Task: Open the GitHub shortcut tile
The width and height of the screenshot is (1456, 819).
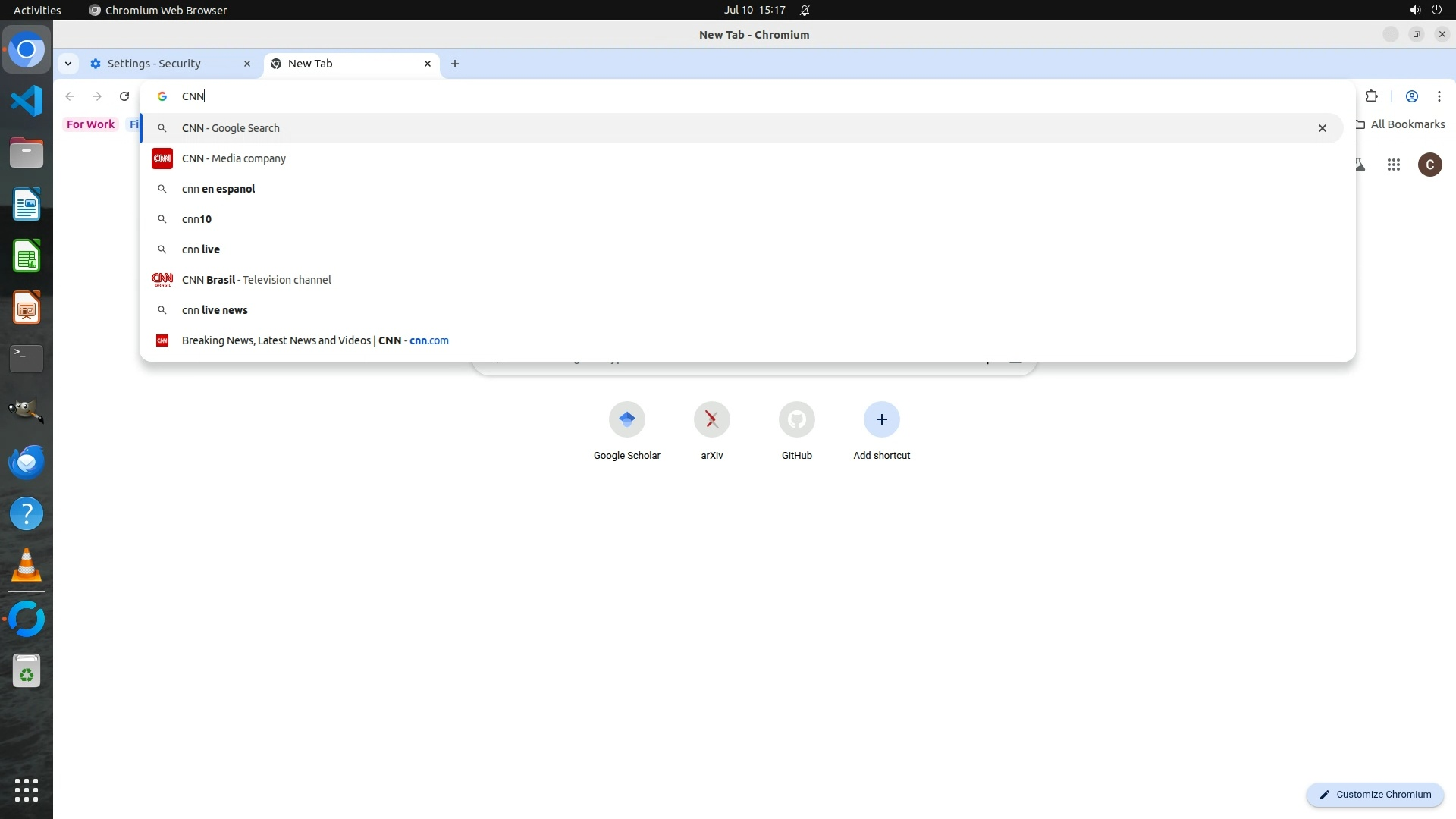Action: [x=796, y=419]
